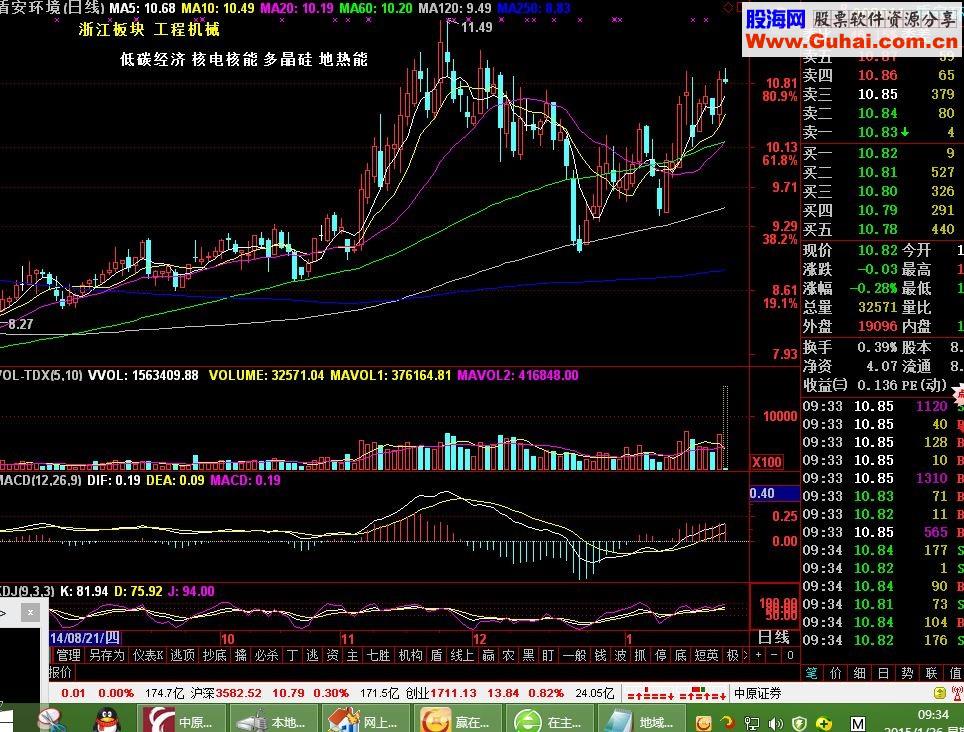This screenshot has width=964, height=732.
Task: Click the 现价 value 10.82
Action: (x=877, y=250)
